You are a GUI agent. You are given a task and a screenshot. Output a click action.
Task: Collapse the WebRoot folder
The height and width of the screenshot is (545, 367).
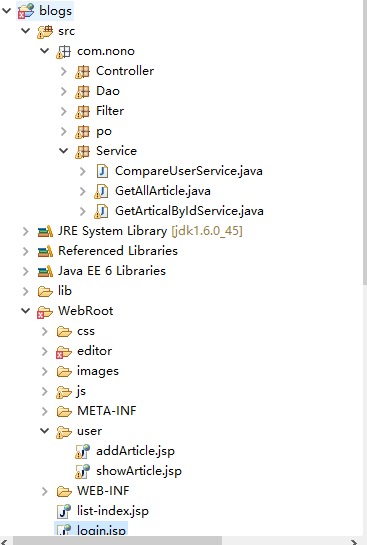[26, 310]
